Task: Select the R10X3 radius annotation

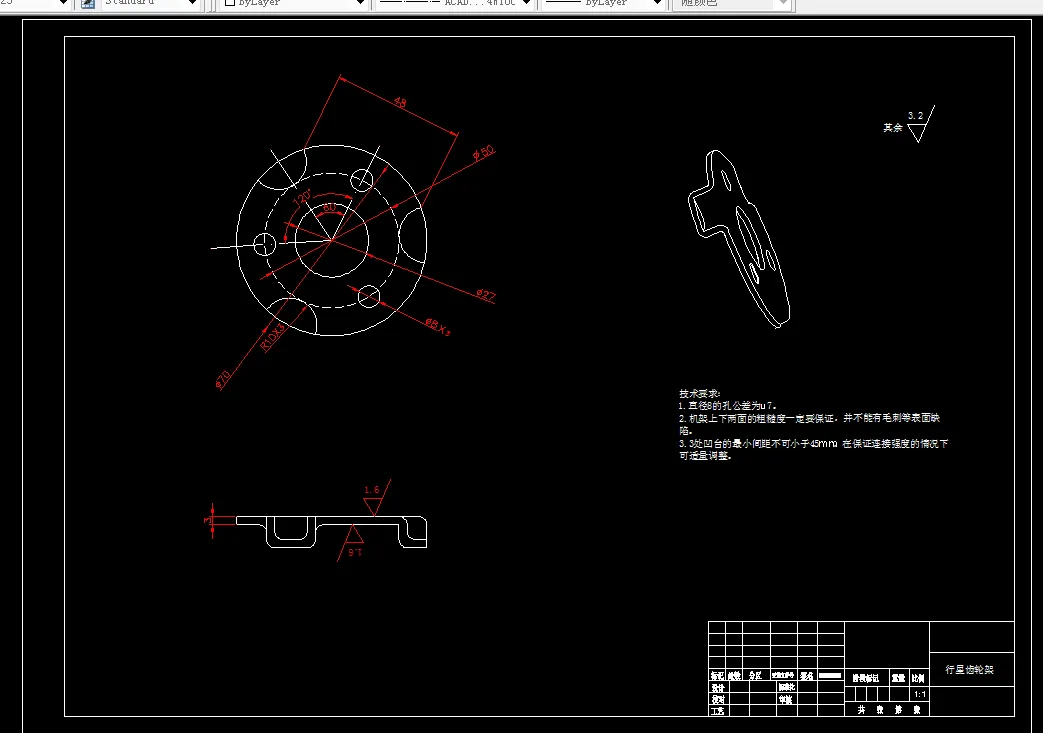Action: coord(272,337)
